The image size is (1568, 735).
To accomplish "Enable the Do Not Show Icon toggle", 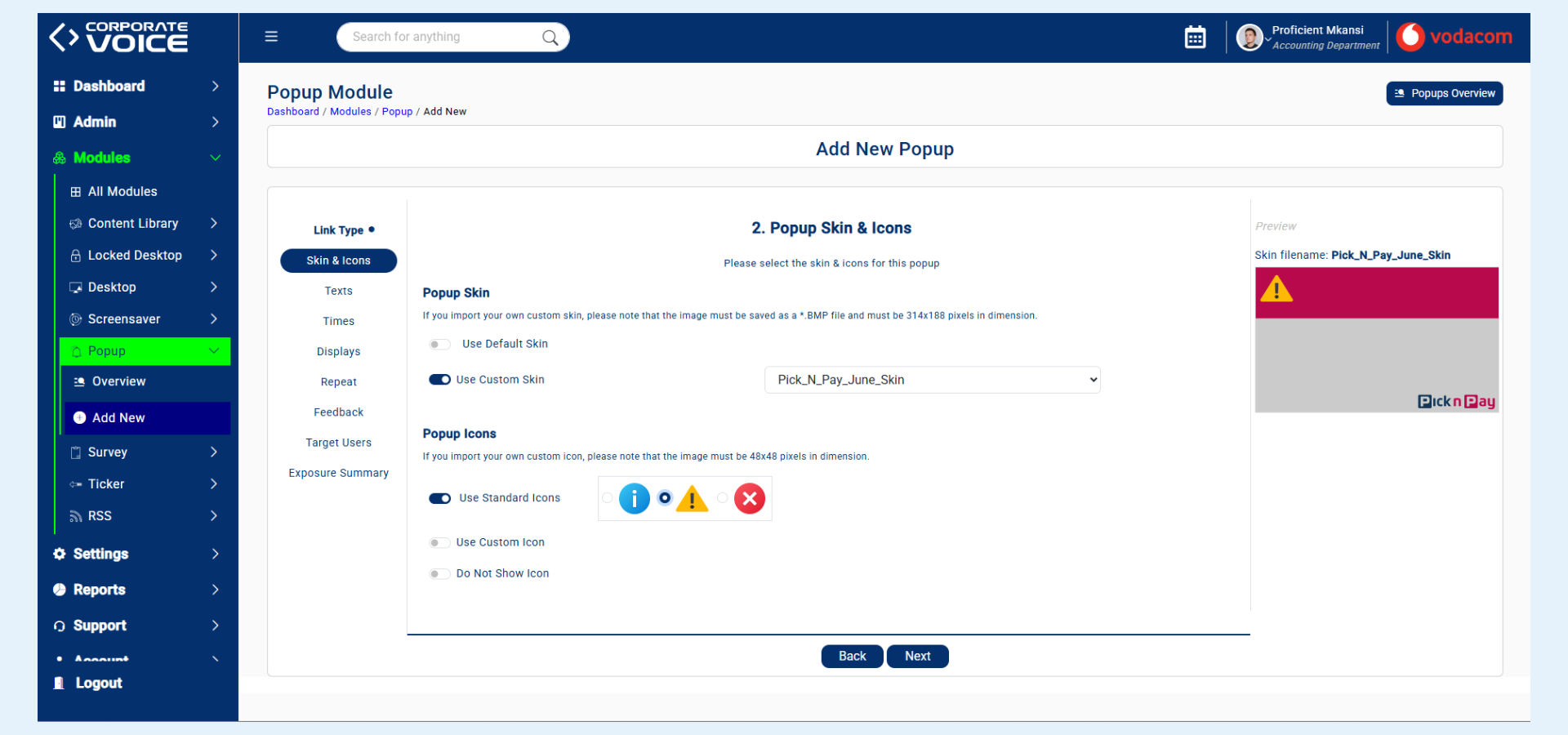I will coord(439,573).
